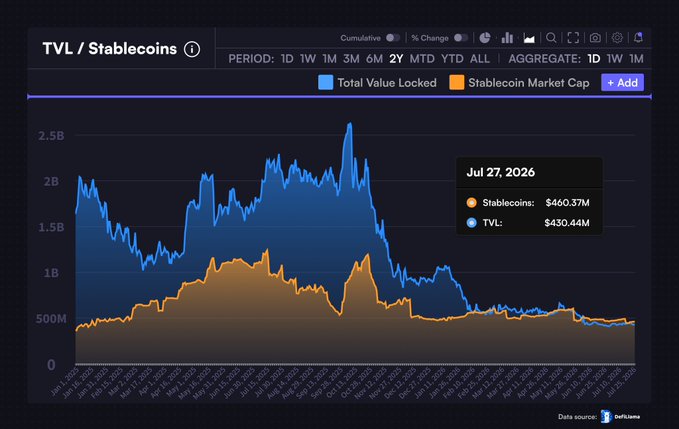This screenshot has width=679, height=429.
Task: Click the 1.5B y-axis label
Action: tap(52, 227)
